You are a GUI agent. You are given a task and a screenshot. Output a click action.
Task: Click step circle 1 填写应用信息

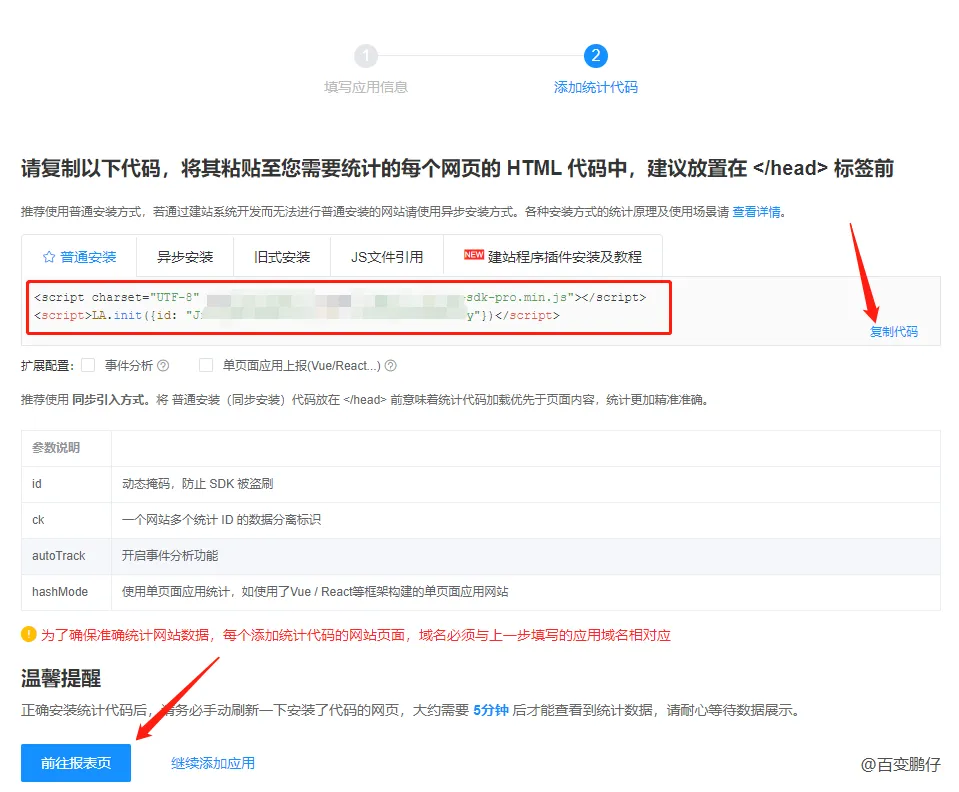366,58
